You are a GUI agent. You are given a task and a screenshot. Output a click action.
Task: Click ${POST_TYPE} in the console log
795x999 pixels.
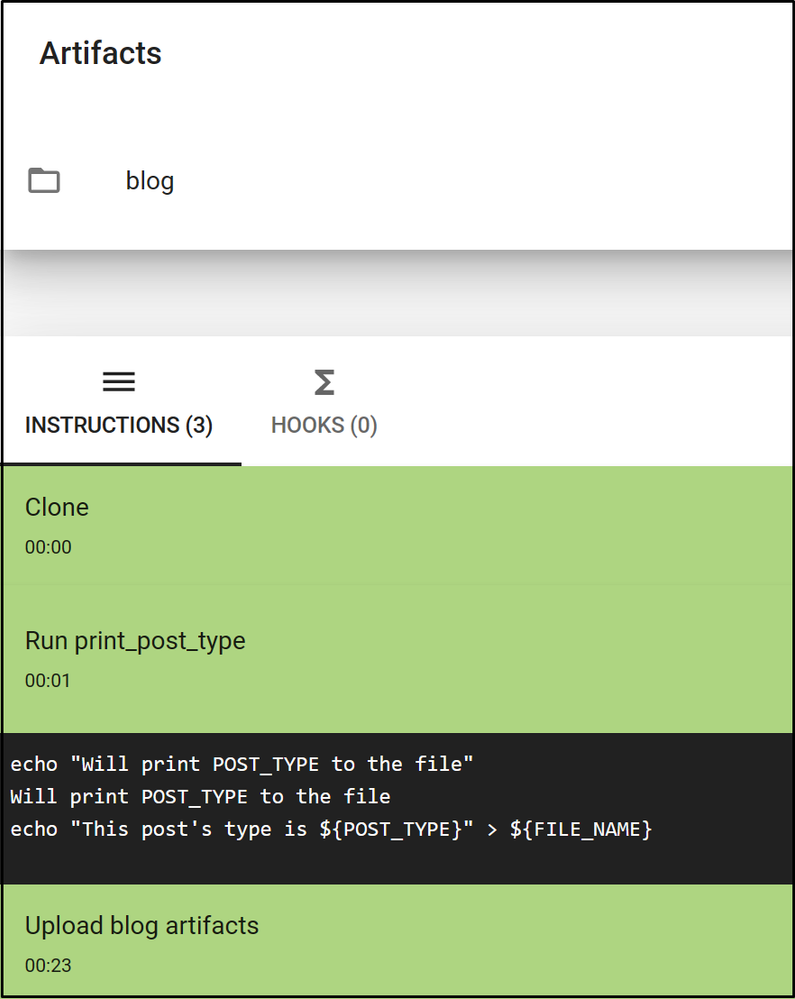pos(390,830)
